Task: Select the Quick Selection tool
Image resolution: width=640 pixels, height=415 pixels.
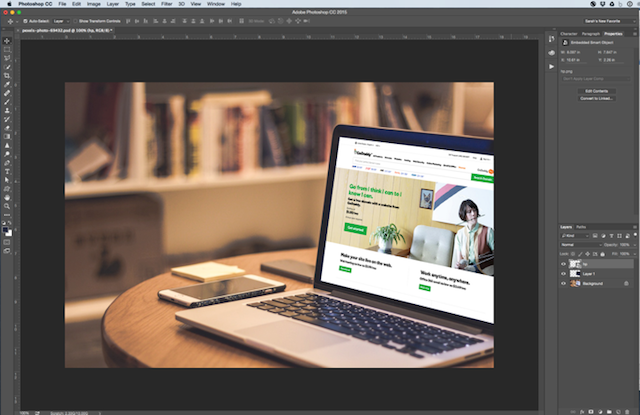Action: point(7,67)
